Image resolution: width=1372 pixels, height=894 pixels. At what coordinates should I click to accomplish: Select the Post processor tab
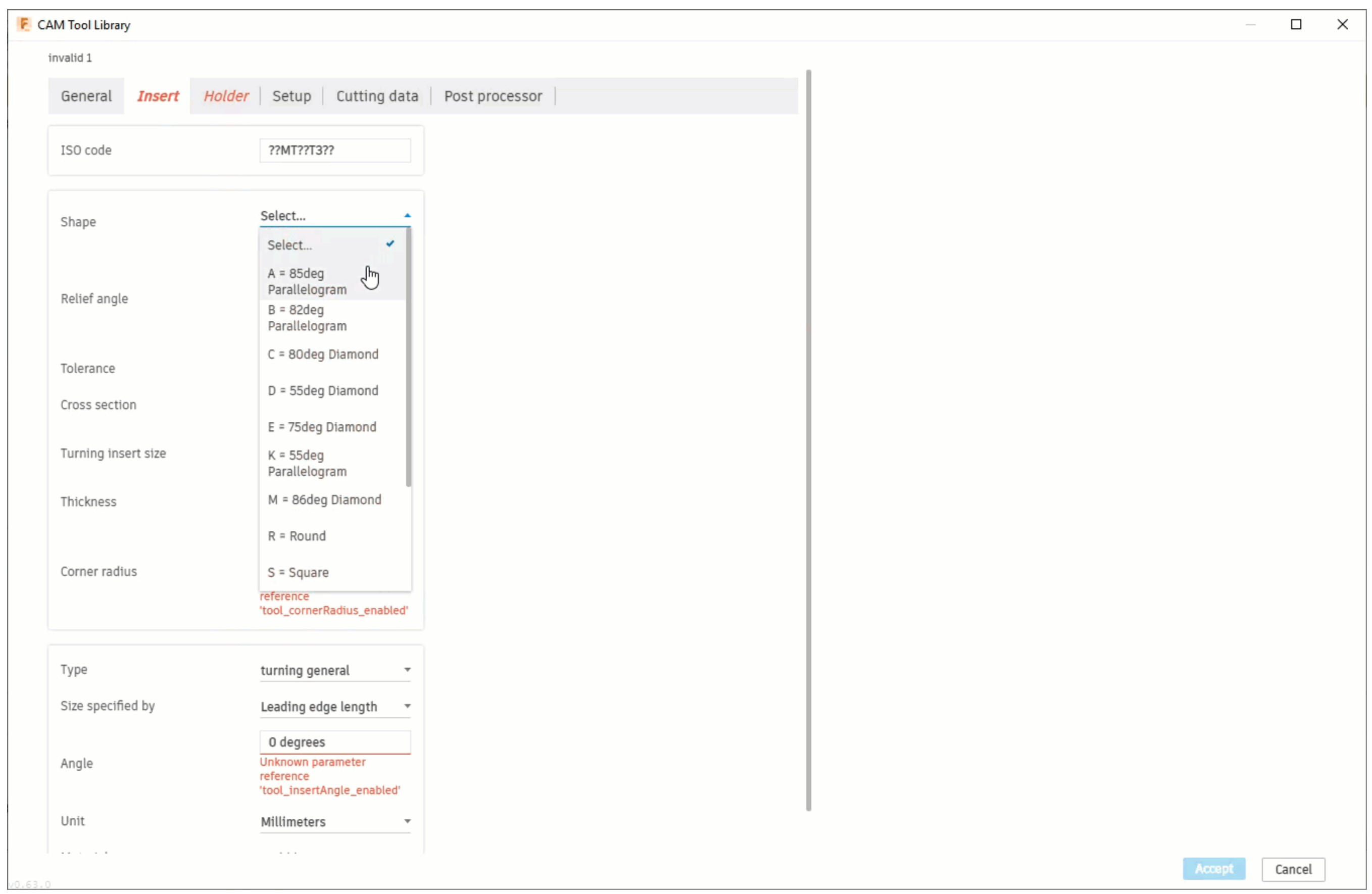tap(493, 95)
